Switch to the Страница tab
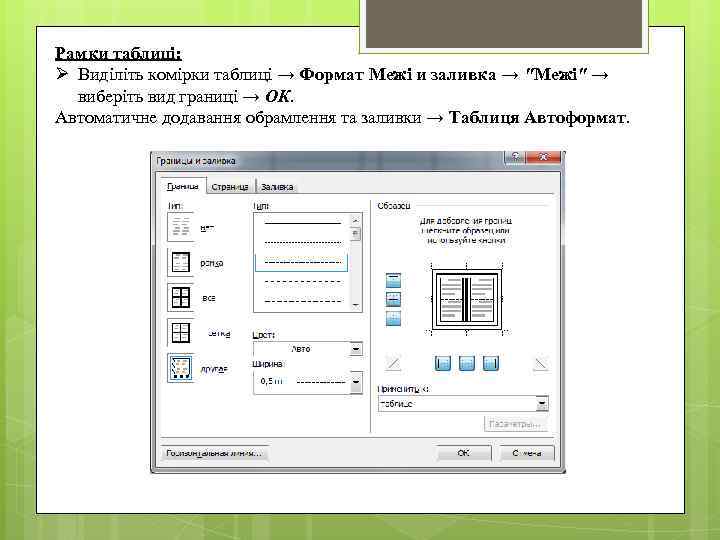720x540 pixels. 230,187
